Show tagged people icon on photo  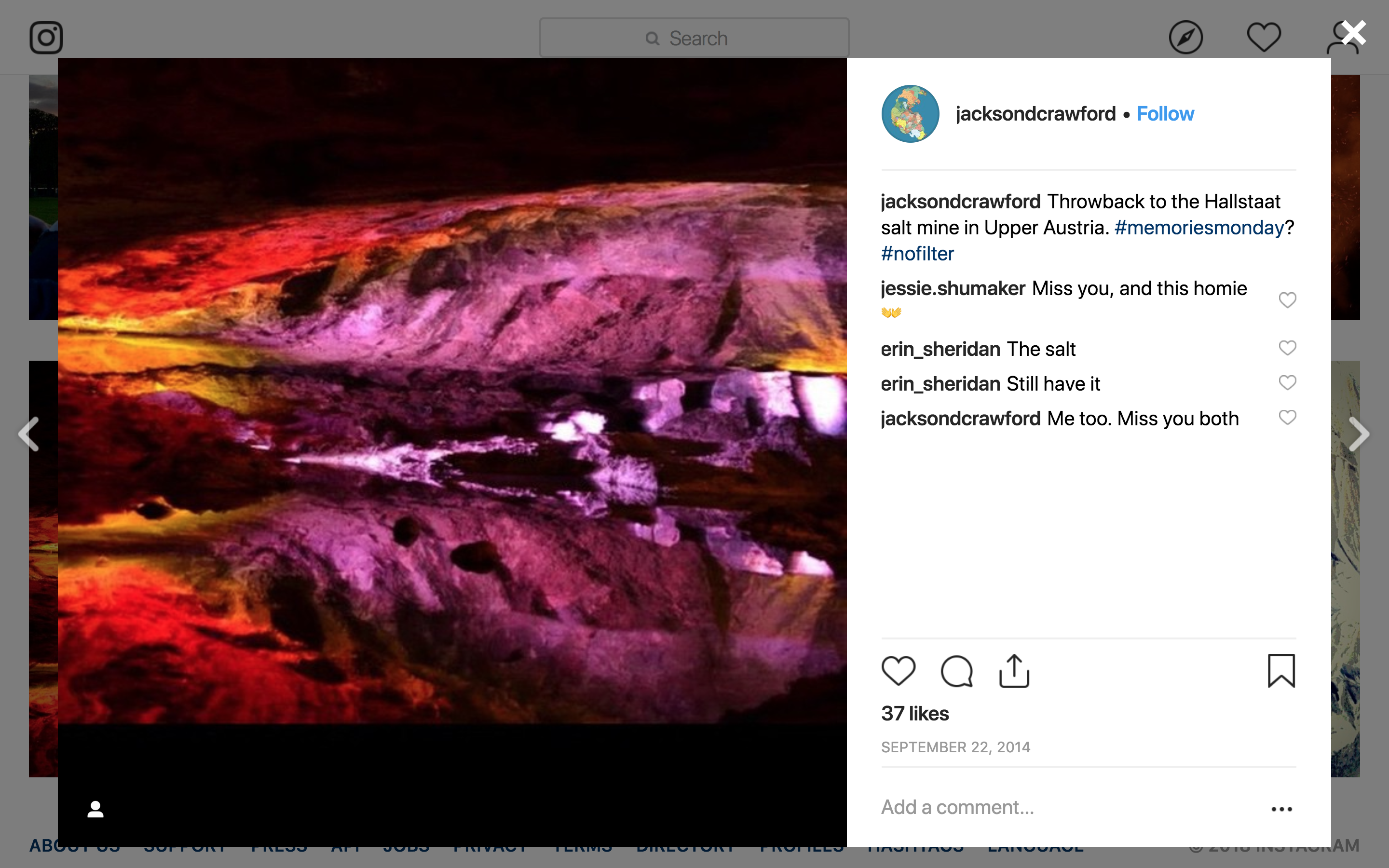point(95,809)
